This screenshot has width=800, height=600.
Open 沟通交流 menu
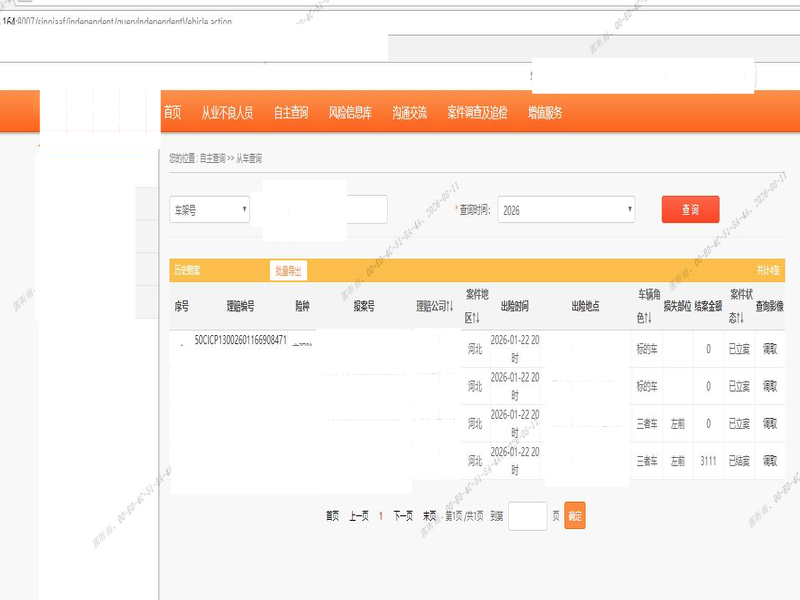409,112
